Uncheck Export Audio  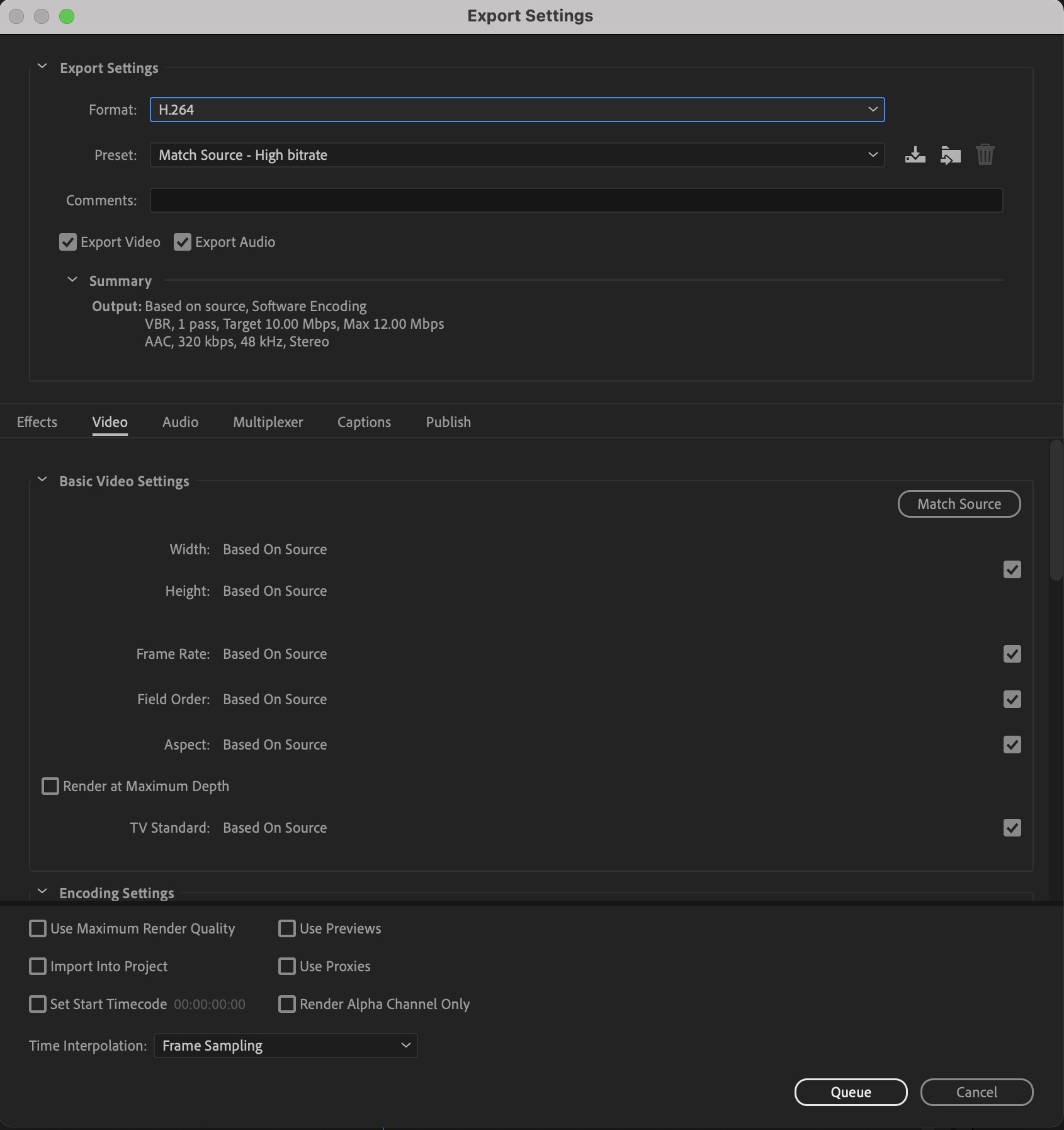pos(182,242)
